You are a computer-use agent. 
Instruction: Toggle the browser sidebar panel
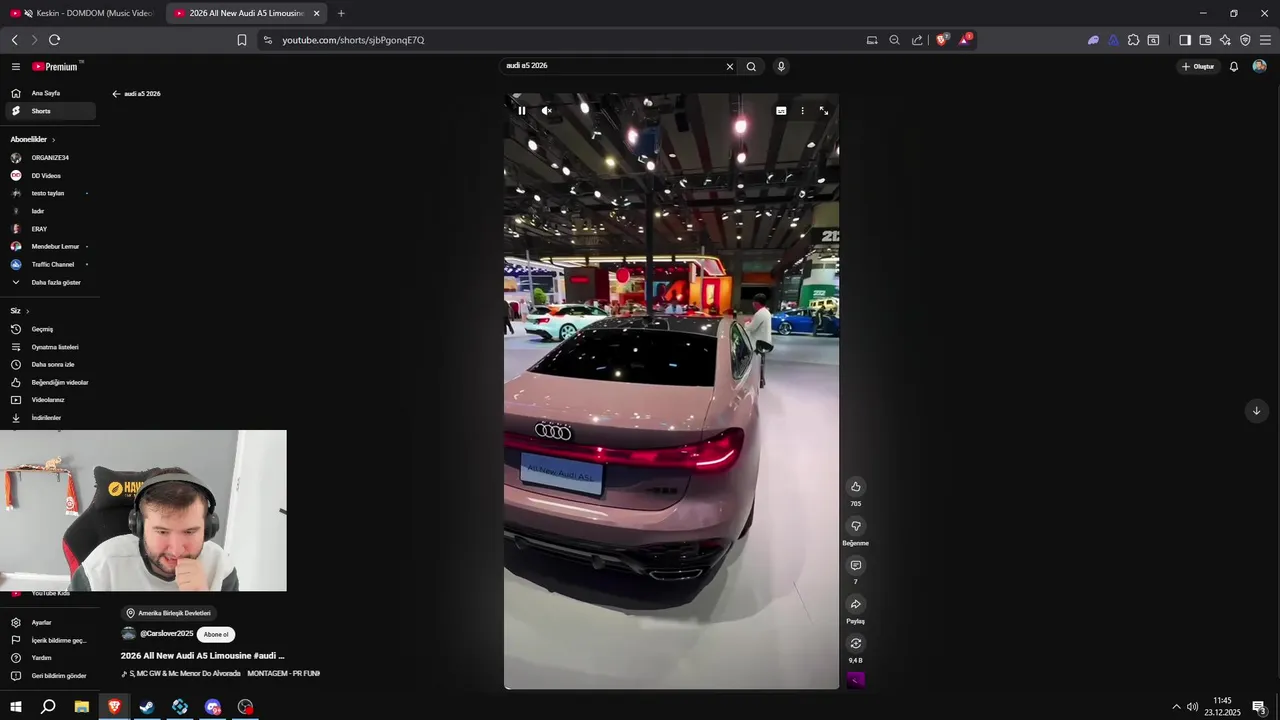pos(1185,40)
